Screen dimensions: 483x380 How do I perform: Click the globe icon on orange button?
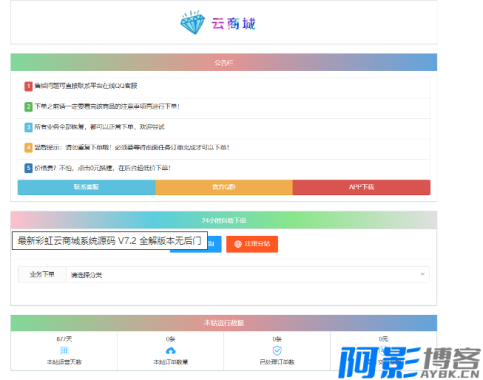[x=238, y=244]
